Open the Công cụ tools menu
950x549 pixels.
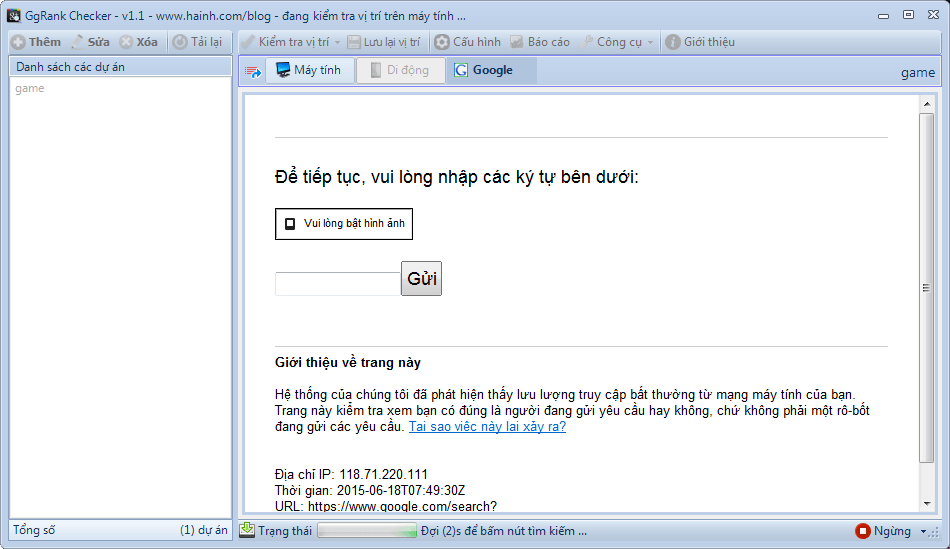tap(617, 42)
